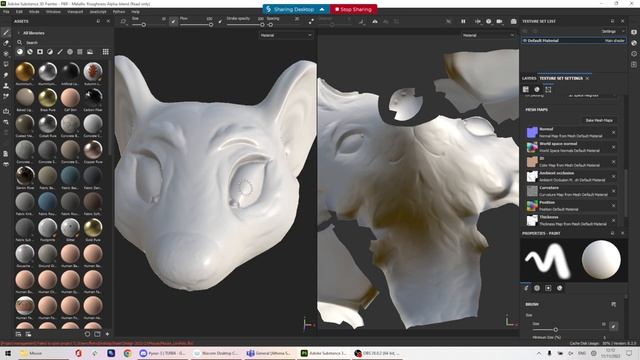Open the 3D viewport Material dropdown

pos(286,36)
